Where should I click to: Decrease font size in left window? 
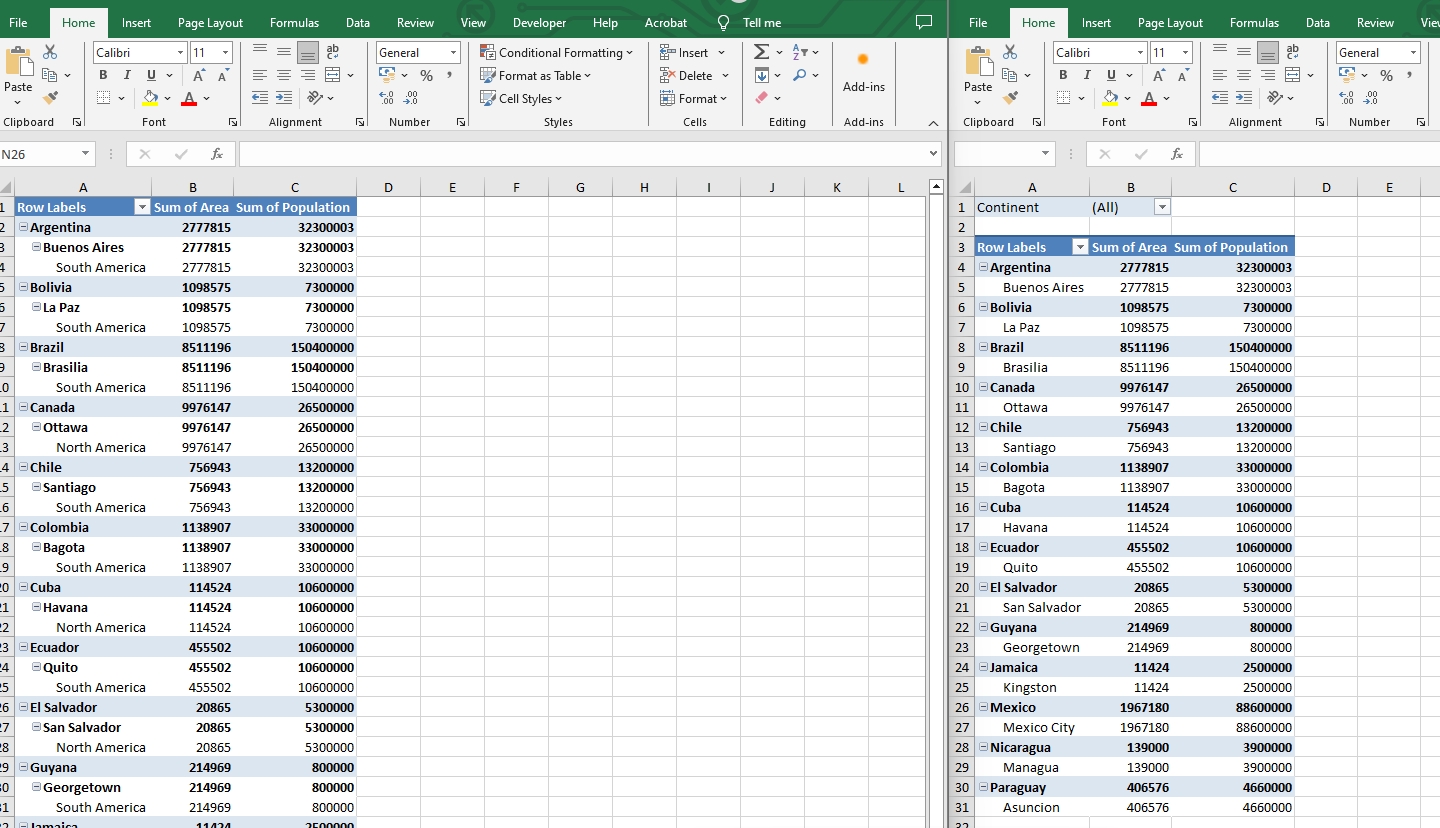[x=222, y=75]
